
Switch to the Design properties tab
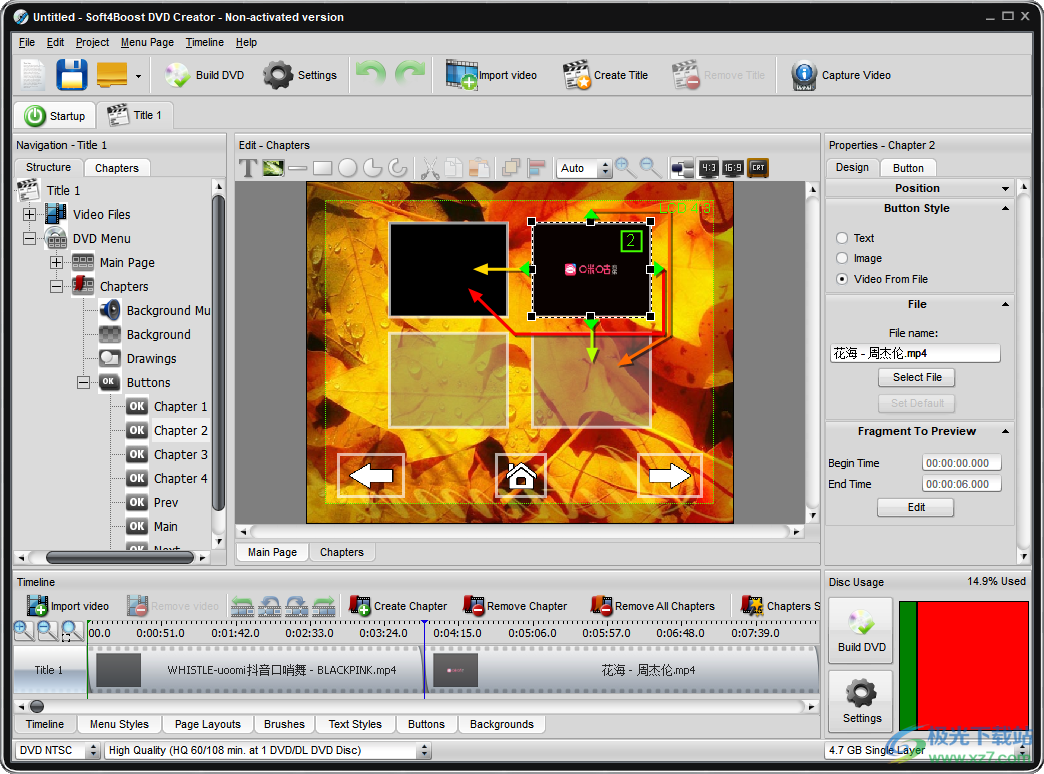852,167
